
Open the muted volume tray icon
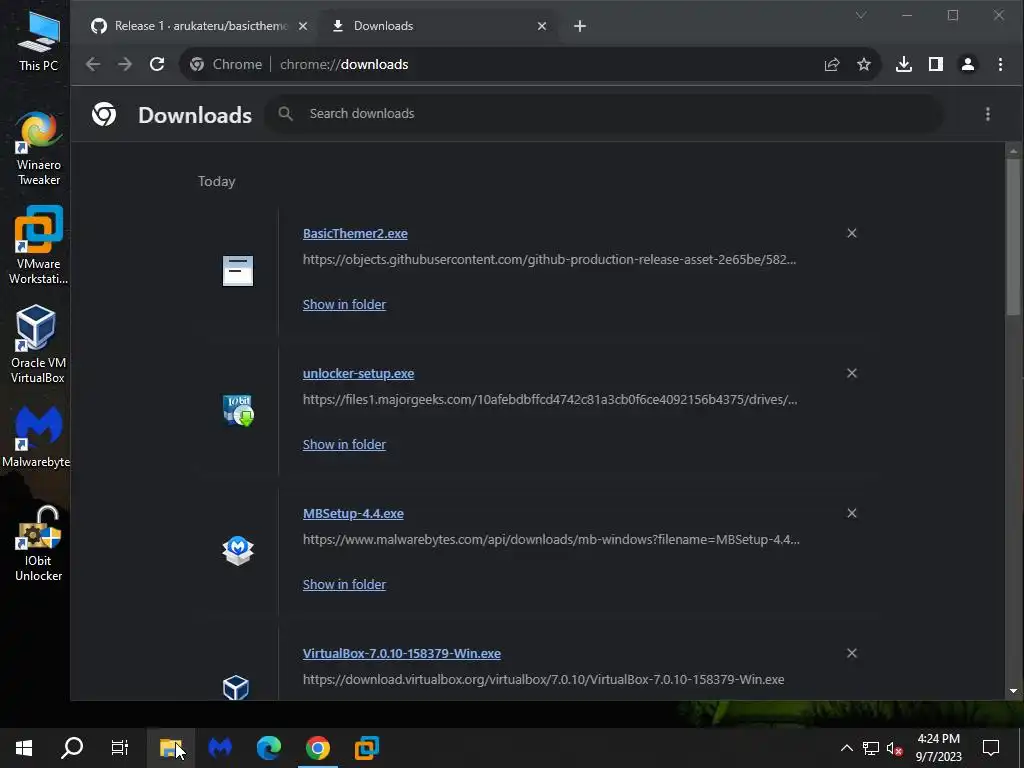[895, 748]
